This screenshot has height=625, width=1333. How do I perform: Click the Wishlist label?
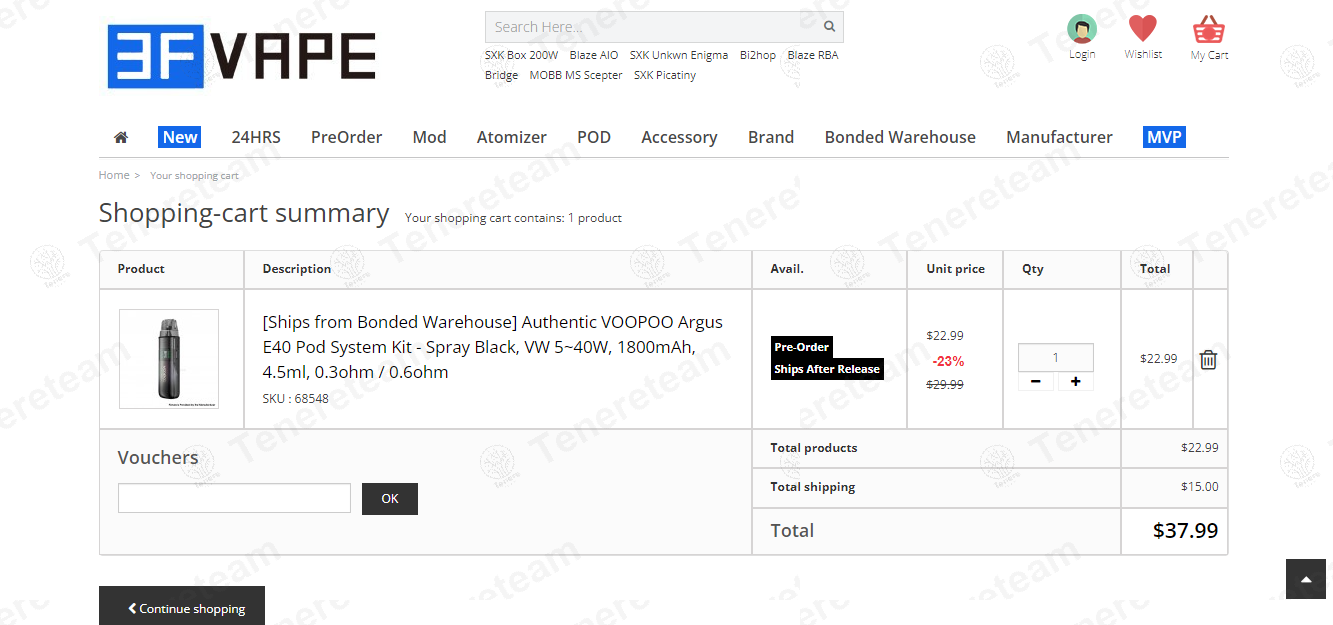point(1143,55)
